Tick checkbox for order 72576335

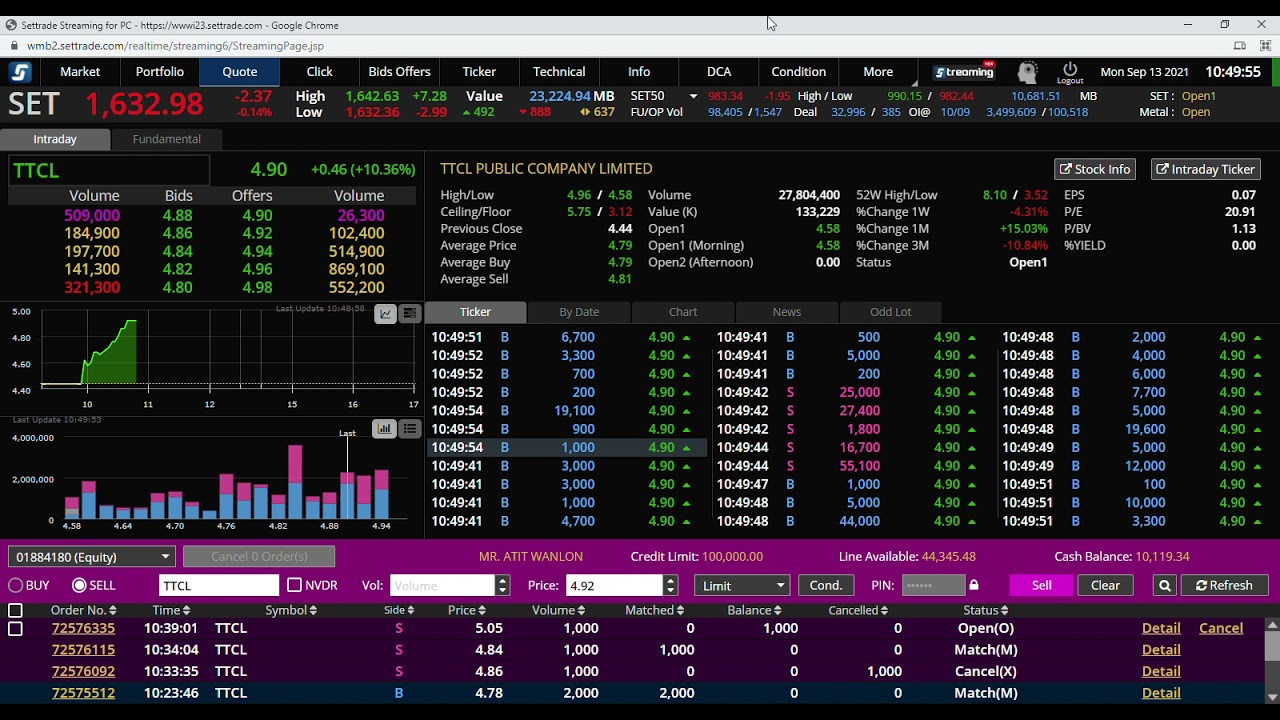coord(15,629)
